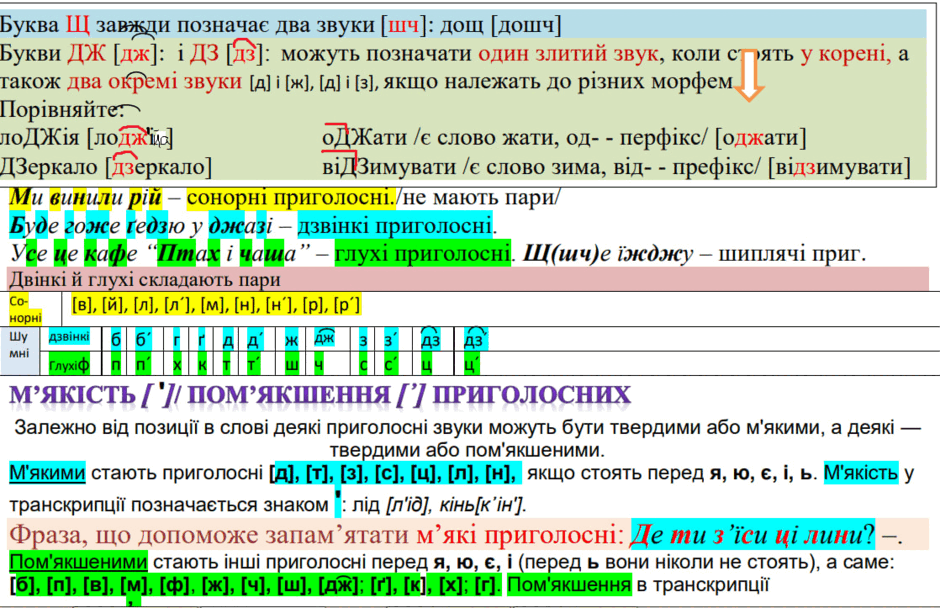Screen dimensions: 940x608
Task: Select the red phrase "один злитий звук"
Action: tap(568, 53)
